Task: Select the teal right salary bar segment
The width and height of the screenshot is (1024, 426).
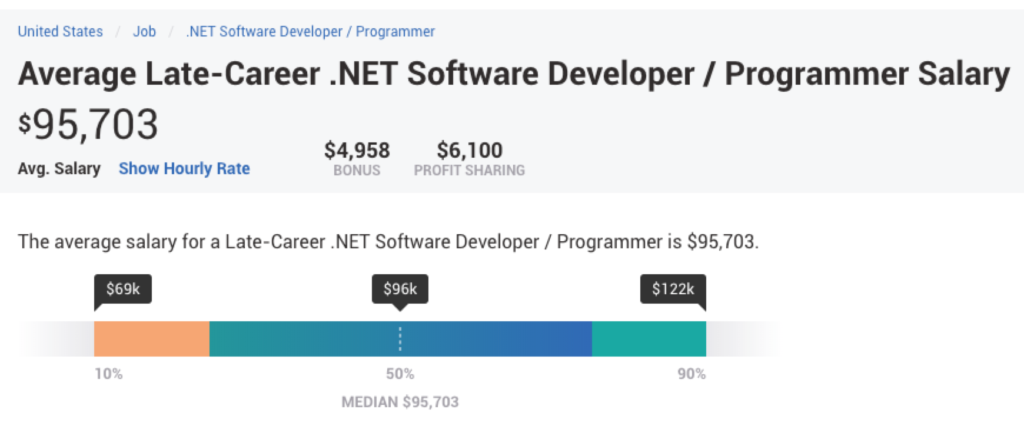Action: 649,339
